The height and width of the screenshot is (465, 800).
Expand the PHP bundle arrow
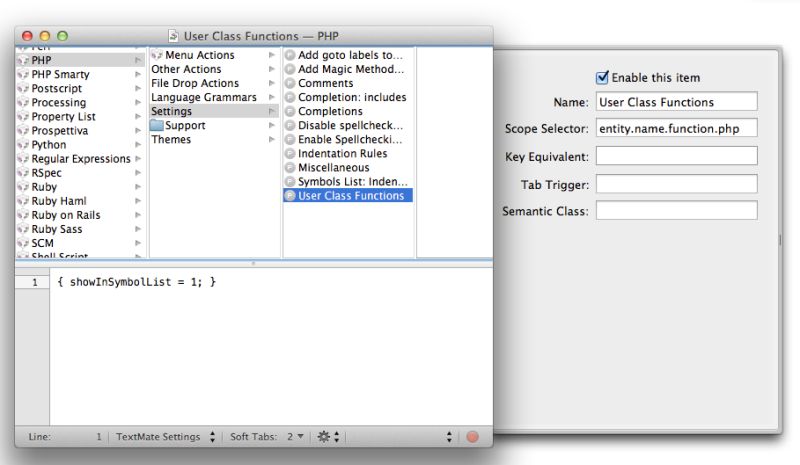click(138, 60)
